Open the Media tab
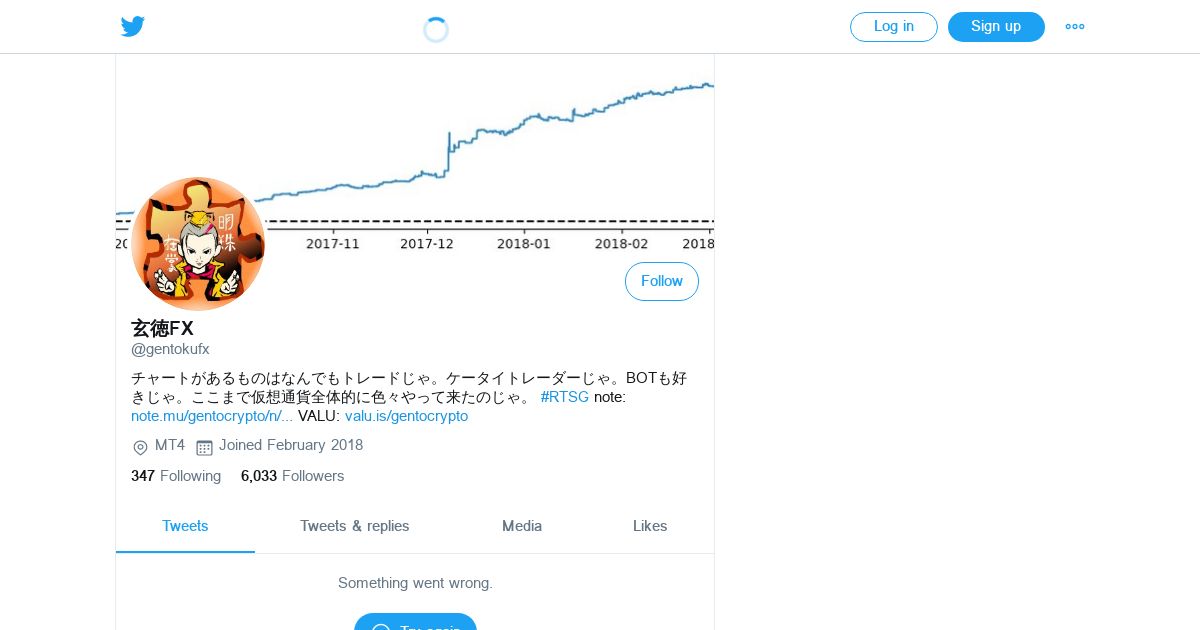Image resolution: width=1200 pixels, height=630 pixels. tap(522, 526)
